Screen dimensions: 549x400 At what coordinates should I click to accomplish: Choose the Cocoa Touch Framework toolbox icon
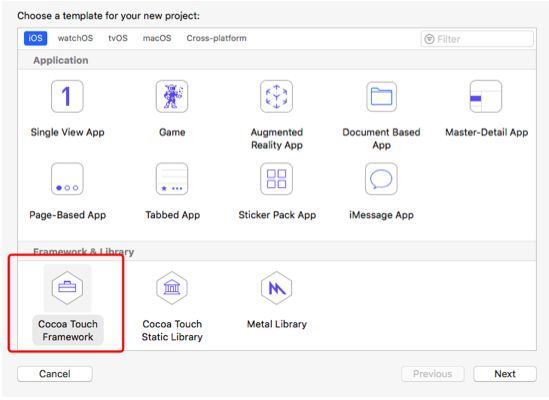pyautogui.click(x=67, y=288)
